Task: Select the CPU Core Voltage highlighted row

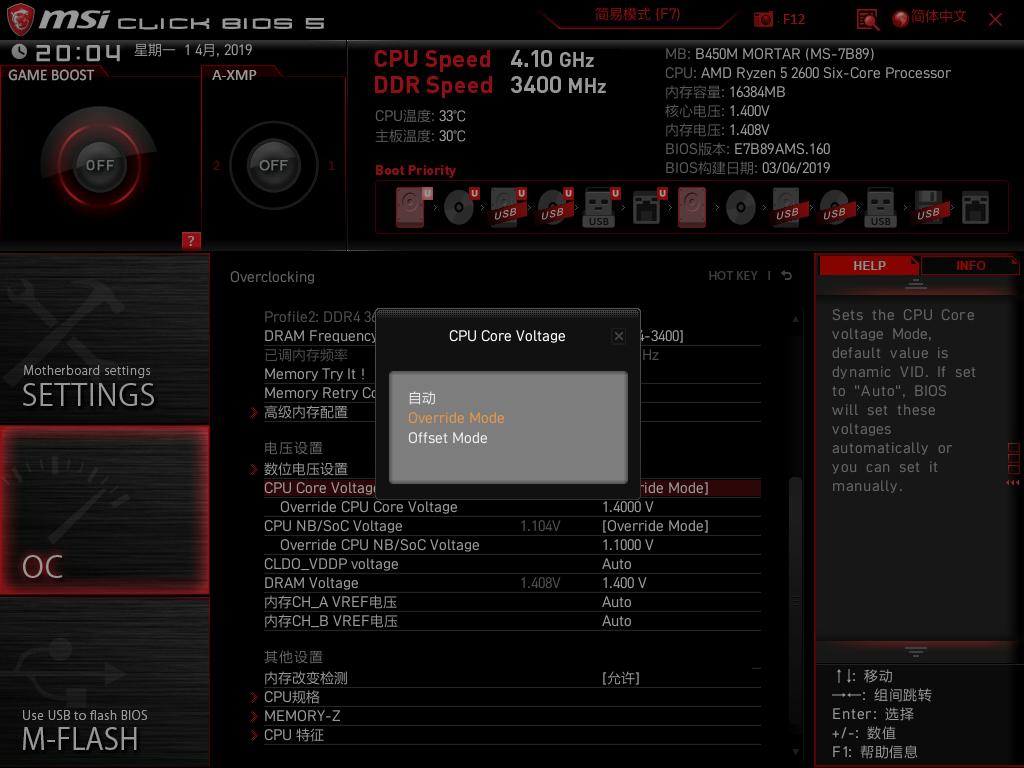Action: 512,488
